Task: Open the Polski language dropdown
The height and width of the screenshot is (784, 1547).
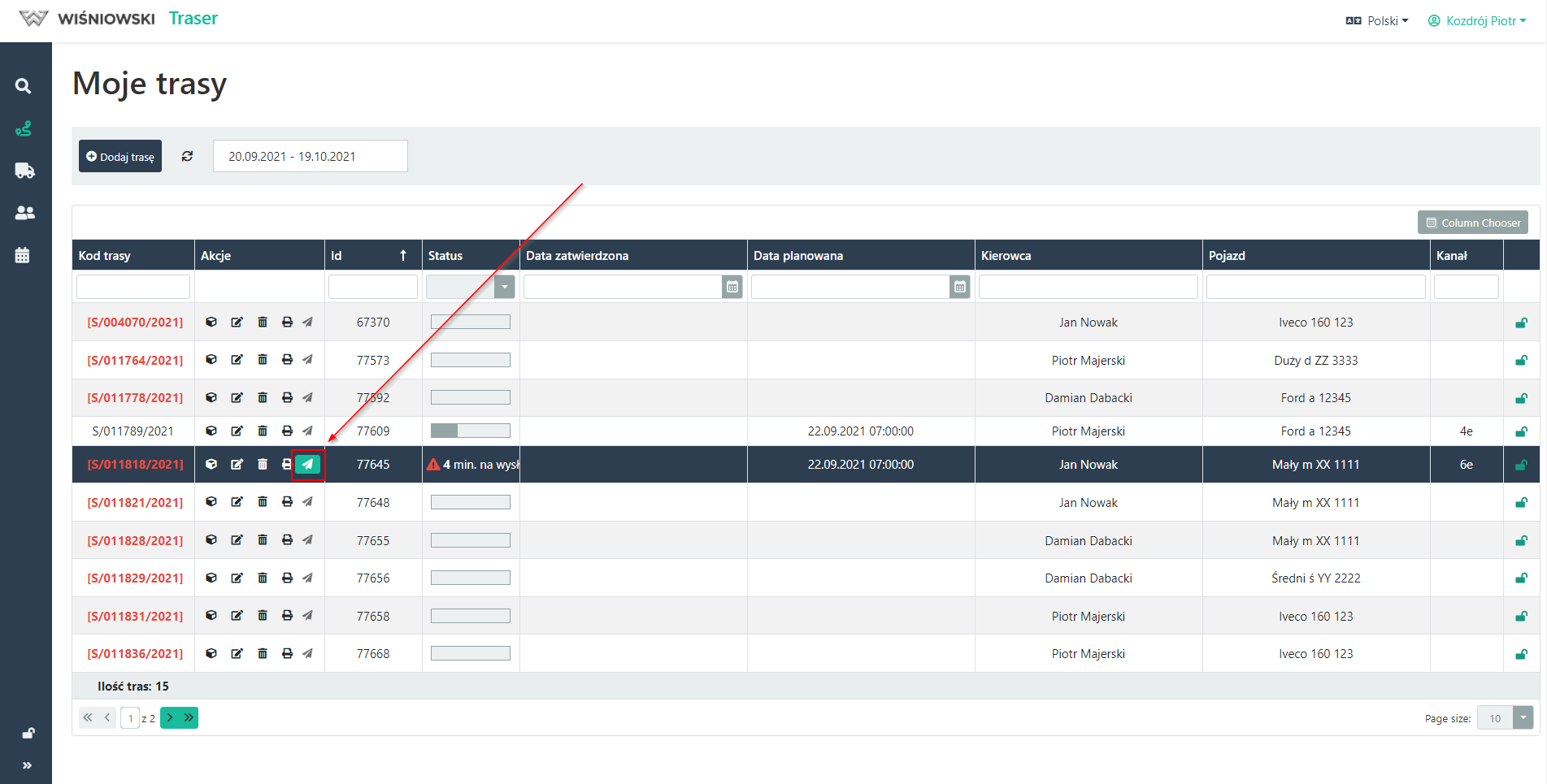Action: coord(1377,21)
